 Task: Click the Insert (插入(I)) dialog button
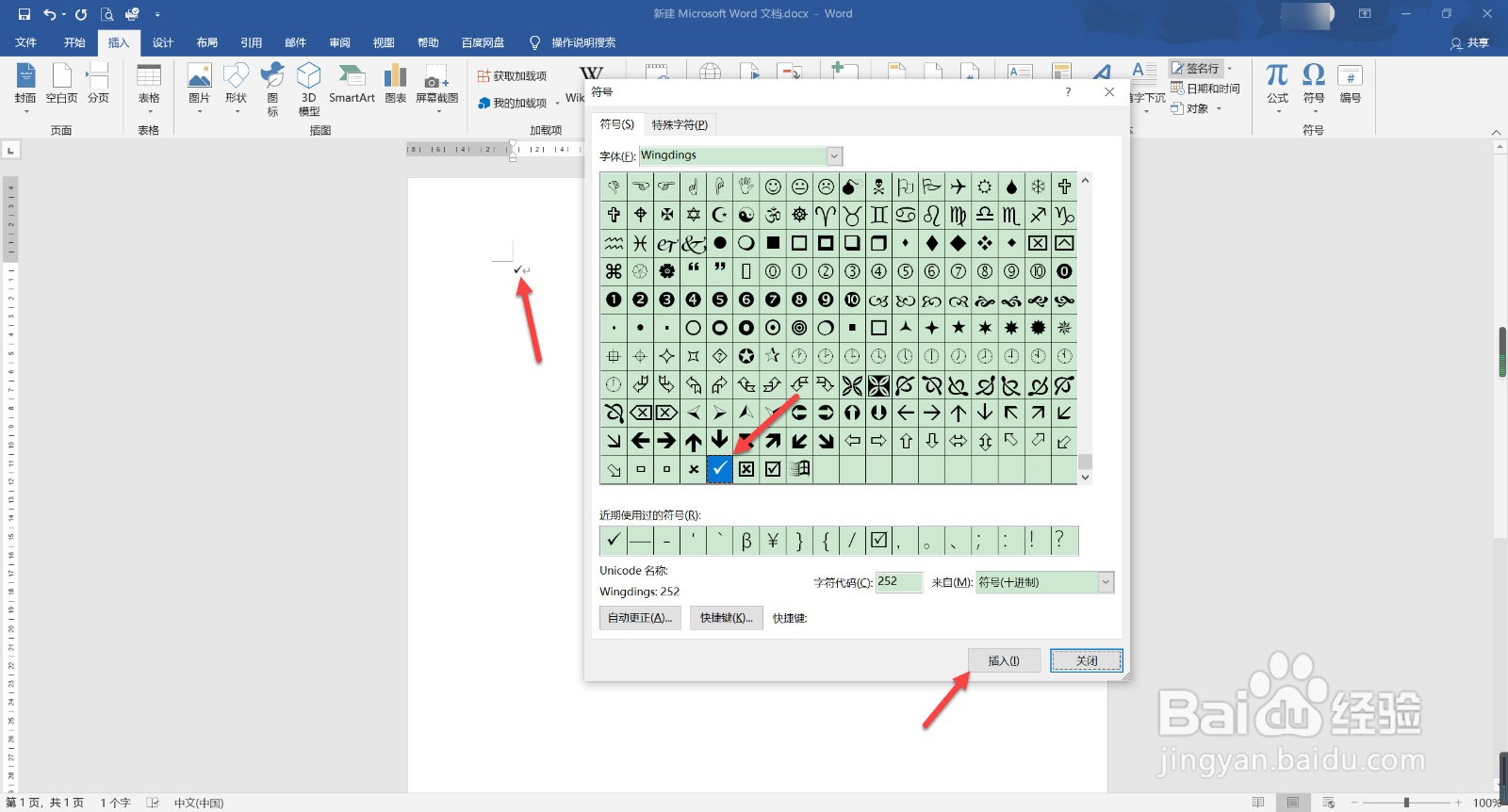[1004, 660]
